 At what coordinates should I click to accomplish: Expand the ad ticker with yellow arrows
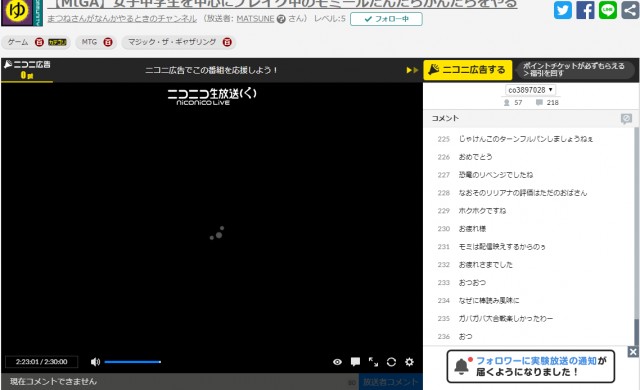click(412, 70)
